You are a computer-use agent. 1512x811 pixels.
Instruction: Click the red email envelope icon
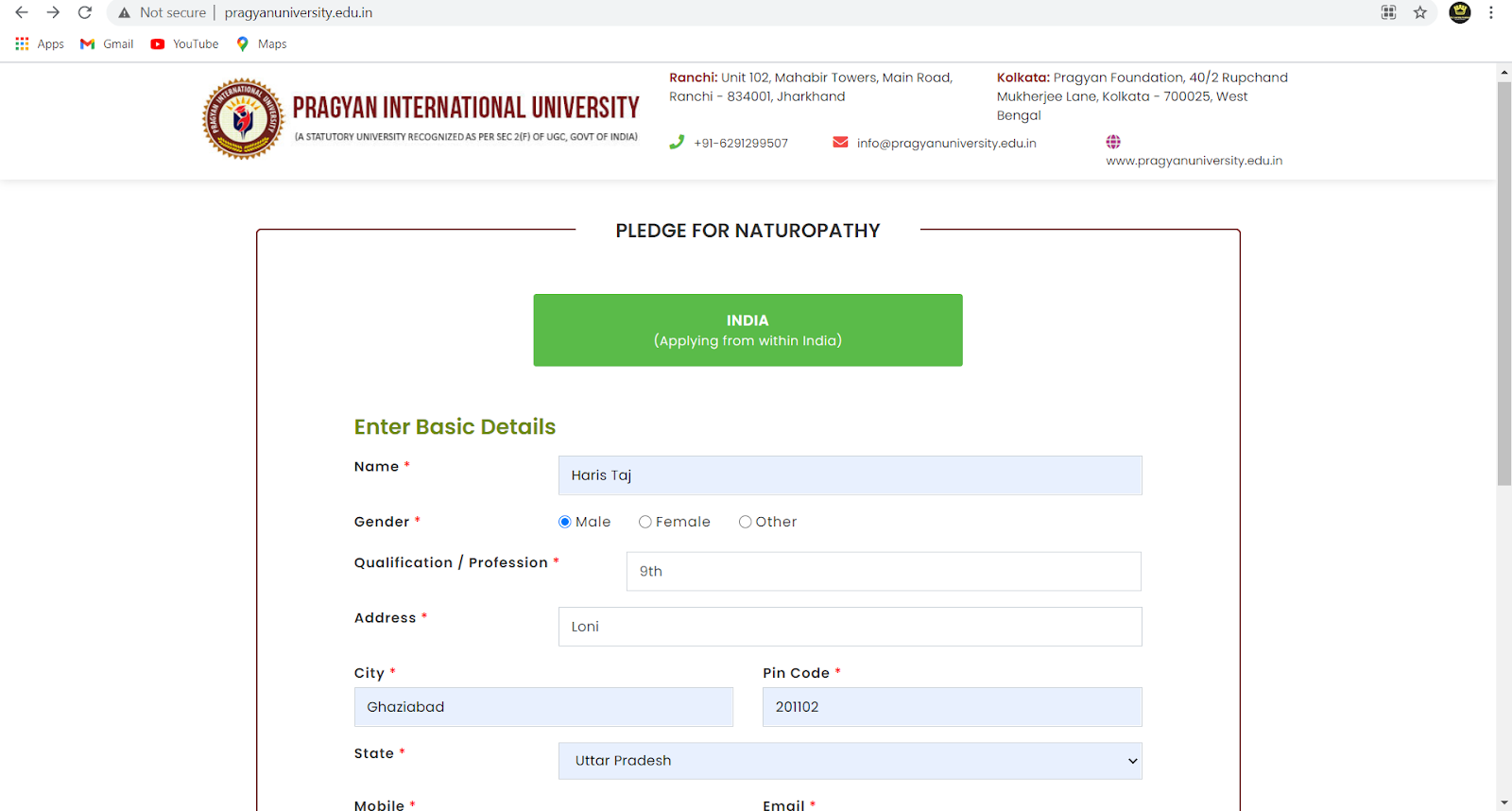click(840, 142)
